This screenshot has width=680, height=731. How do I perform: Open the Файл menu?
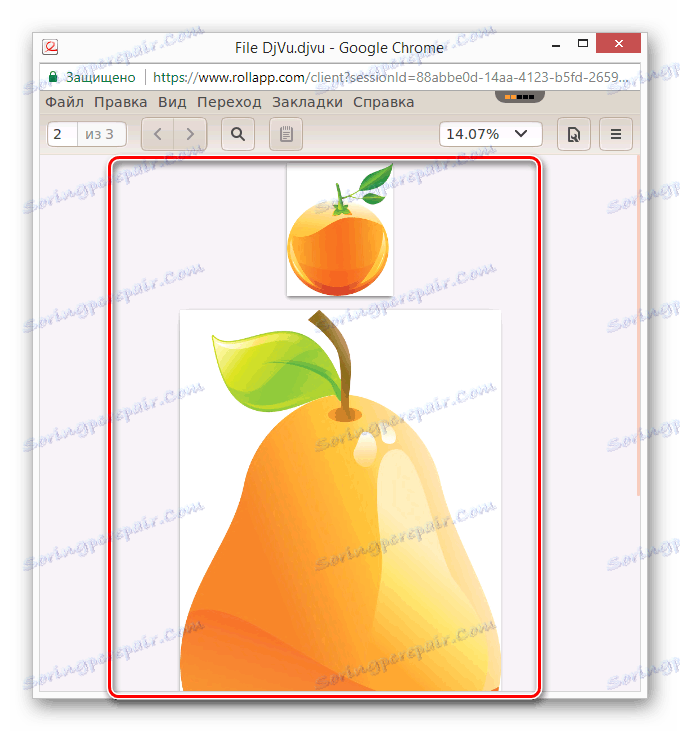pyautogui.click(x=64, y=102)
